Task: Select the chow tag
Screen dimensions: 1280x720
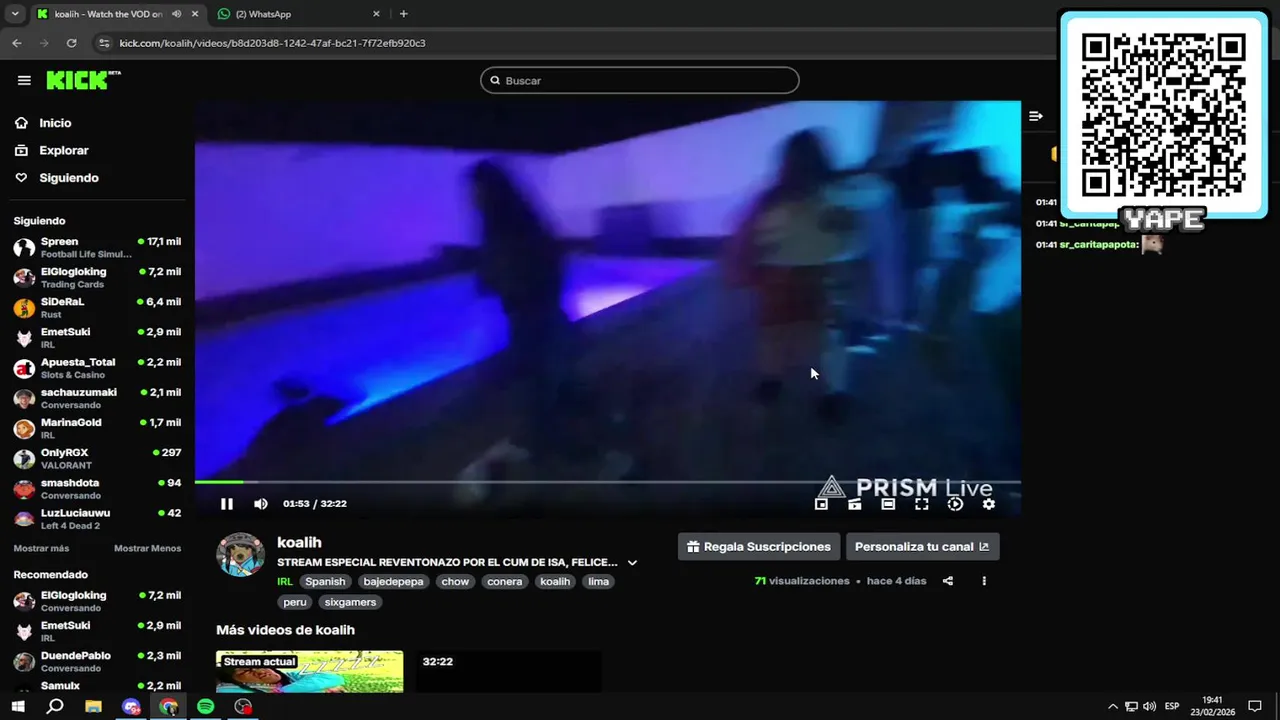Action: point(455,581)
